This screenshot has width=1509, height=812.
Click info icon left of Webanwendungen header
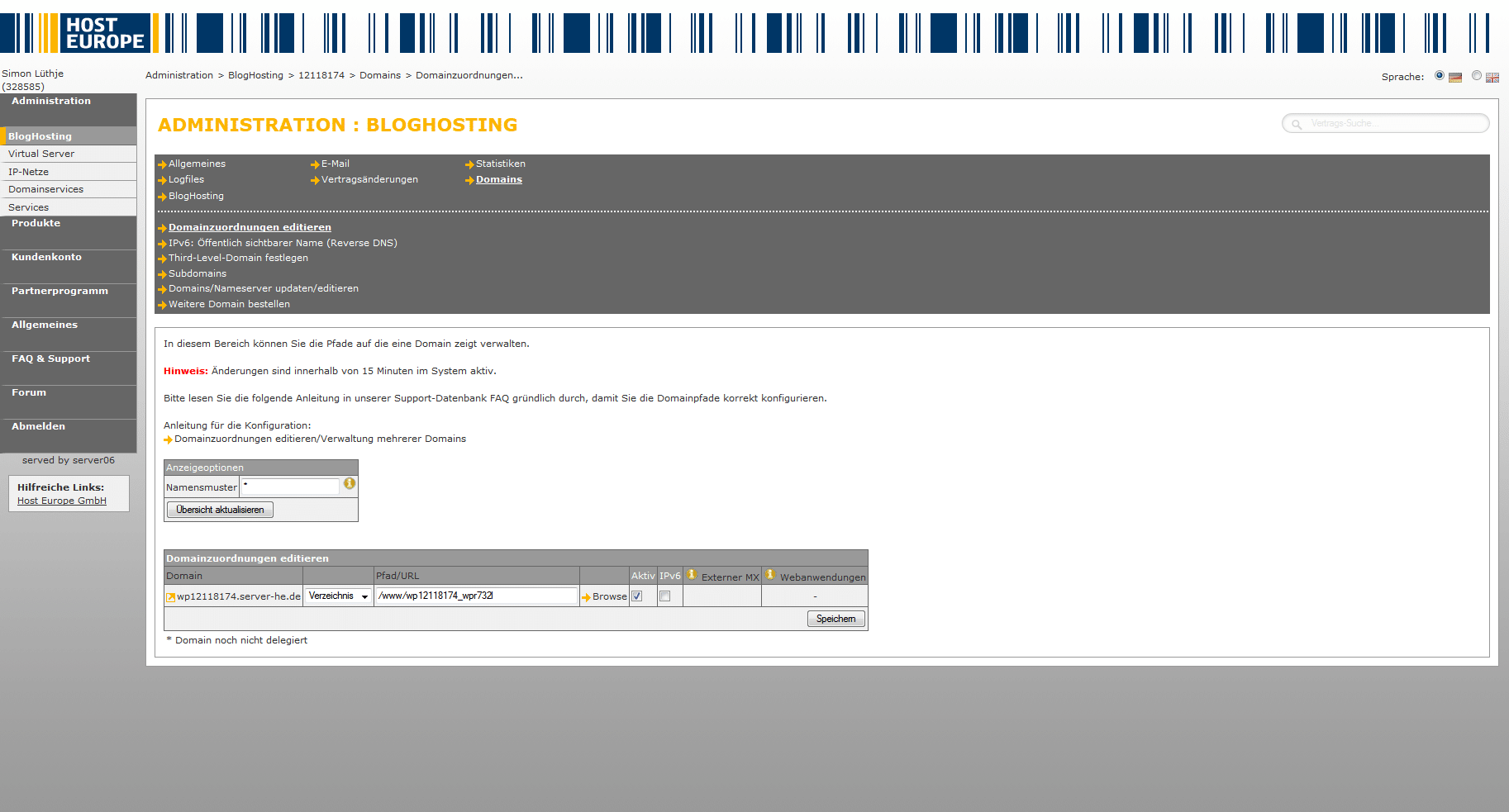click(x=770, y=575)
